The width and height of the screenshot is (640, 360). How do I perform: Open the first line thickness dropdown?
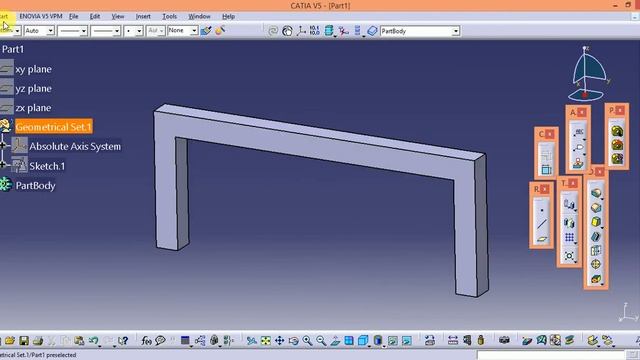84,31
